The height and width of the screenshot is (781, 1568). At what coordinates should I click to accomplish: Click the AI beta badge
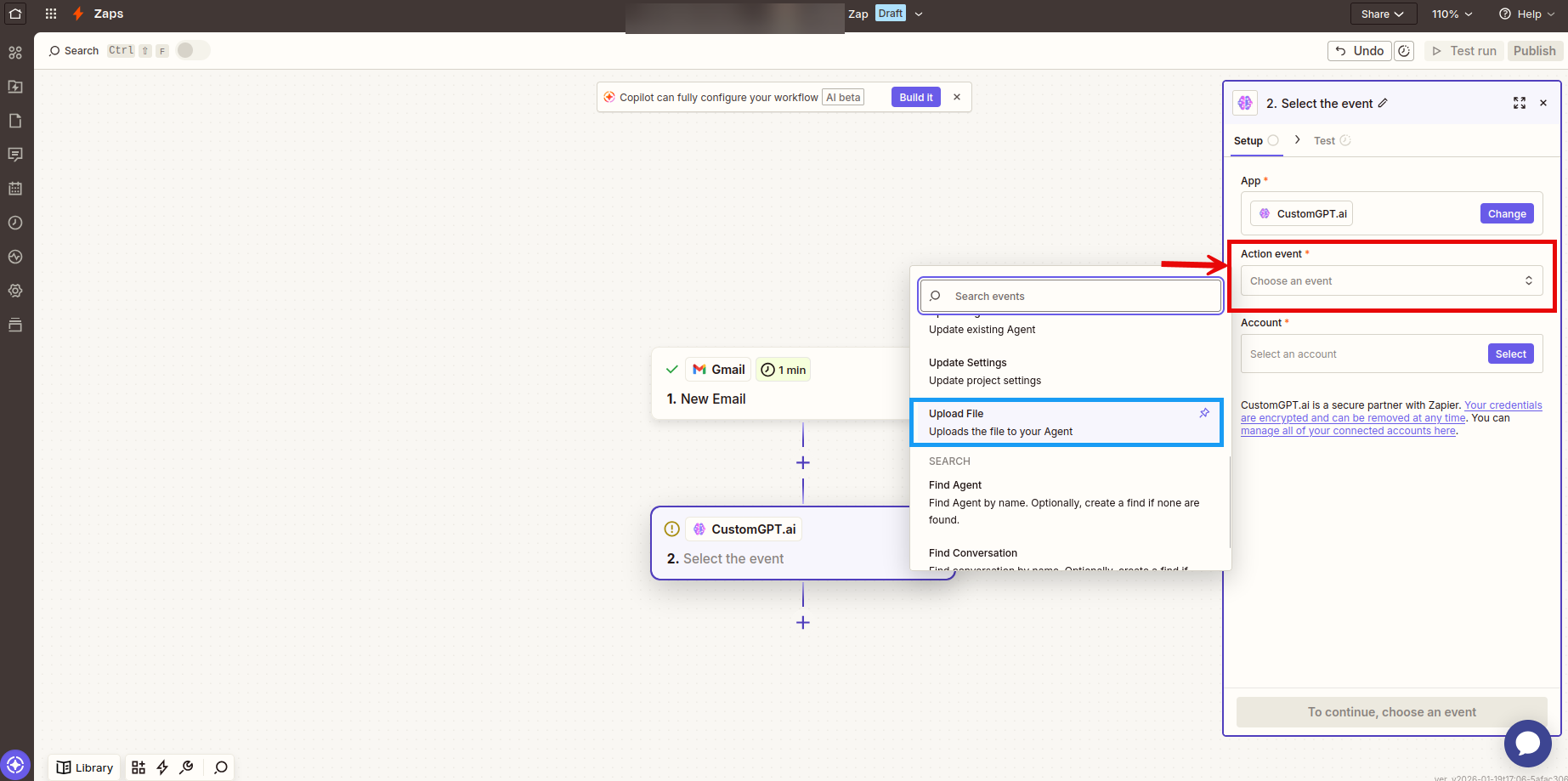843,97
